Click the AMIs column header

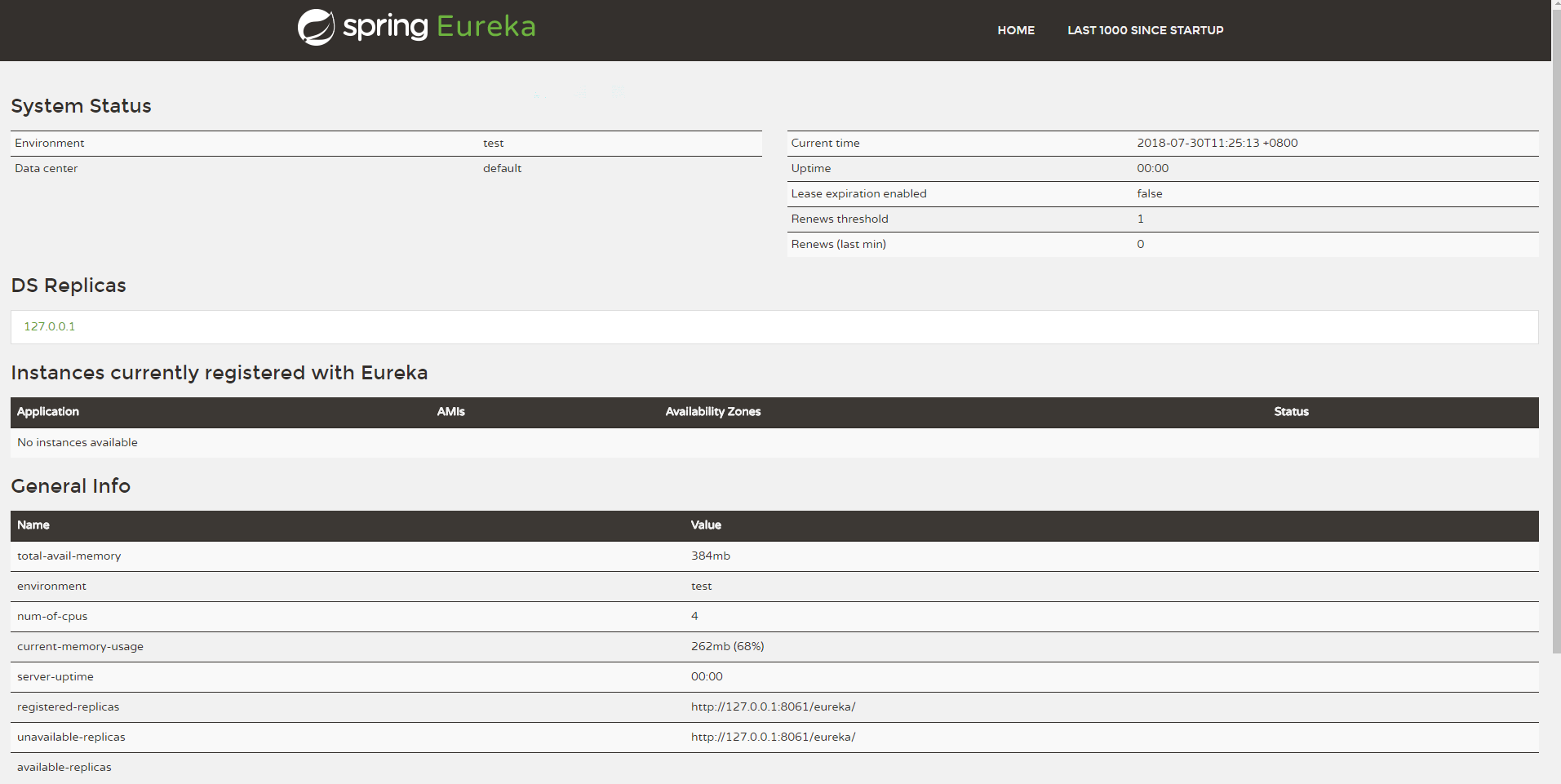[450, 412]
